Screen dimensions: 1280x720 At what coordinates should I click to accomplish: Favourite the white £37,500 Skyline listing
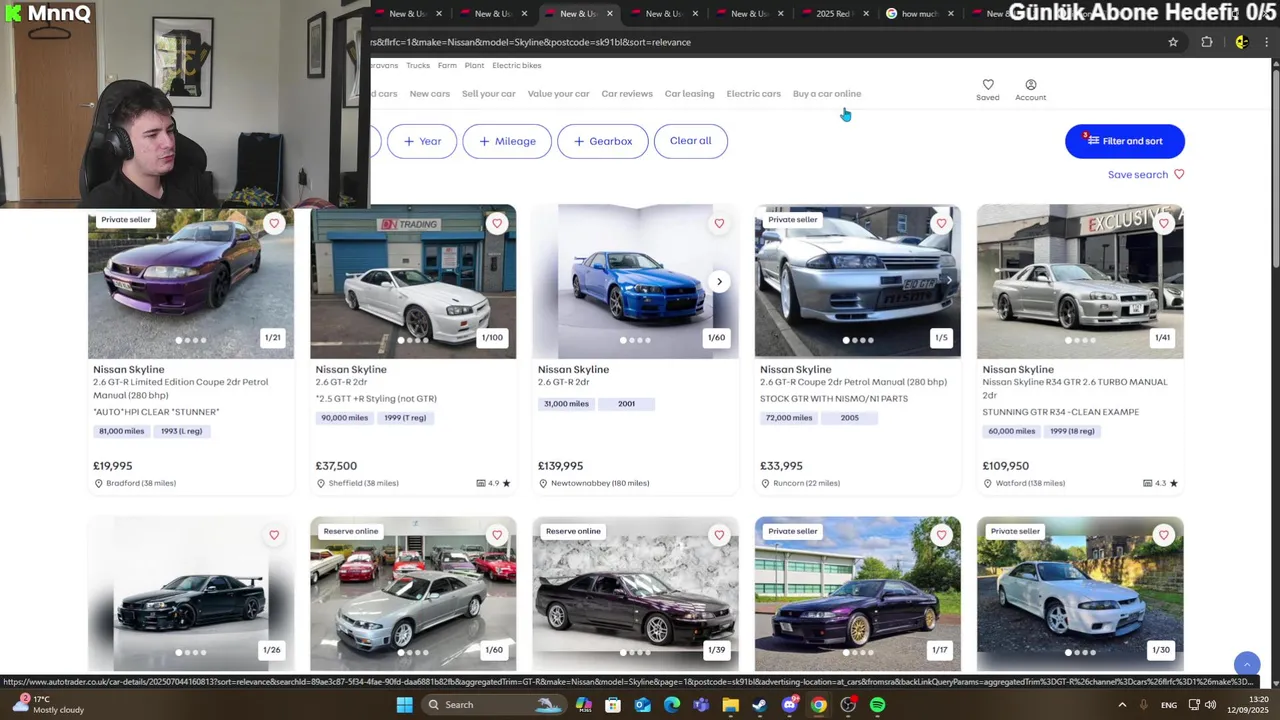(497, 223)
